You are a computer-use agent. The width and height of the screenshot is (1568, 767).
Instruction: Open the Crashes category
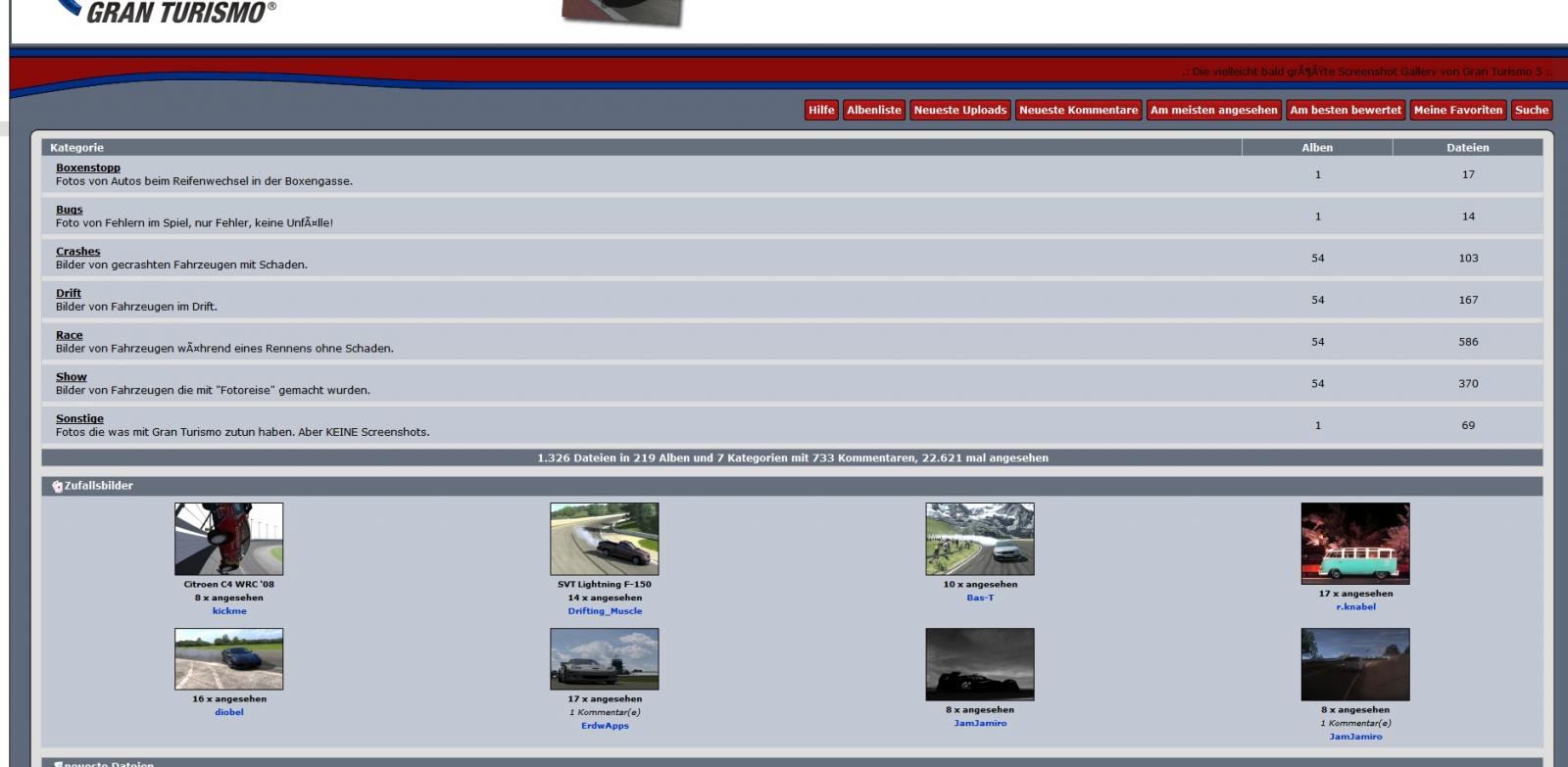tap(78, 252)
